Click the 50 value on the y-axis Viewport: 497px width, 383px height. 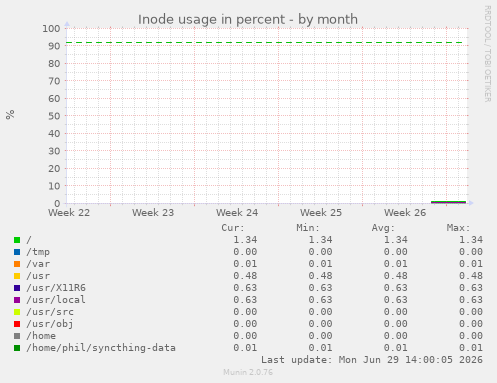point(54,116)
